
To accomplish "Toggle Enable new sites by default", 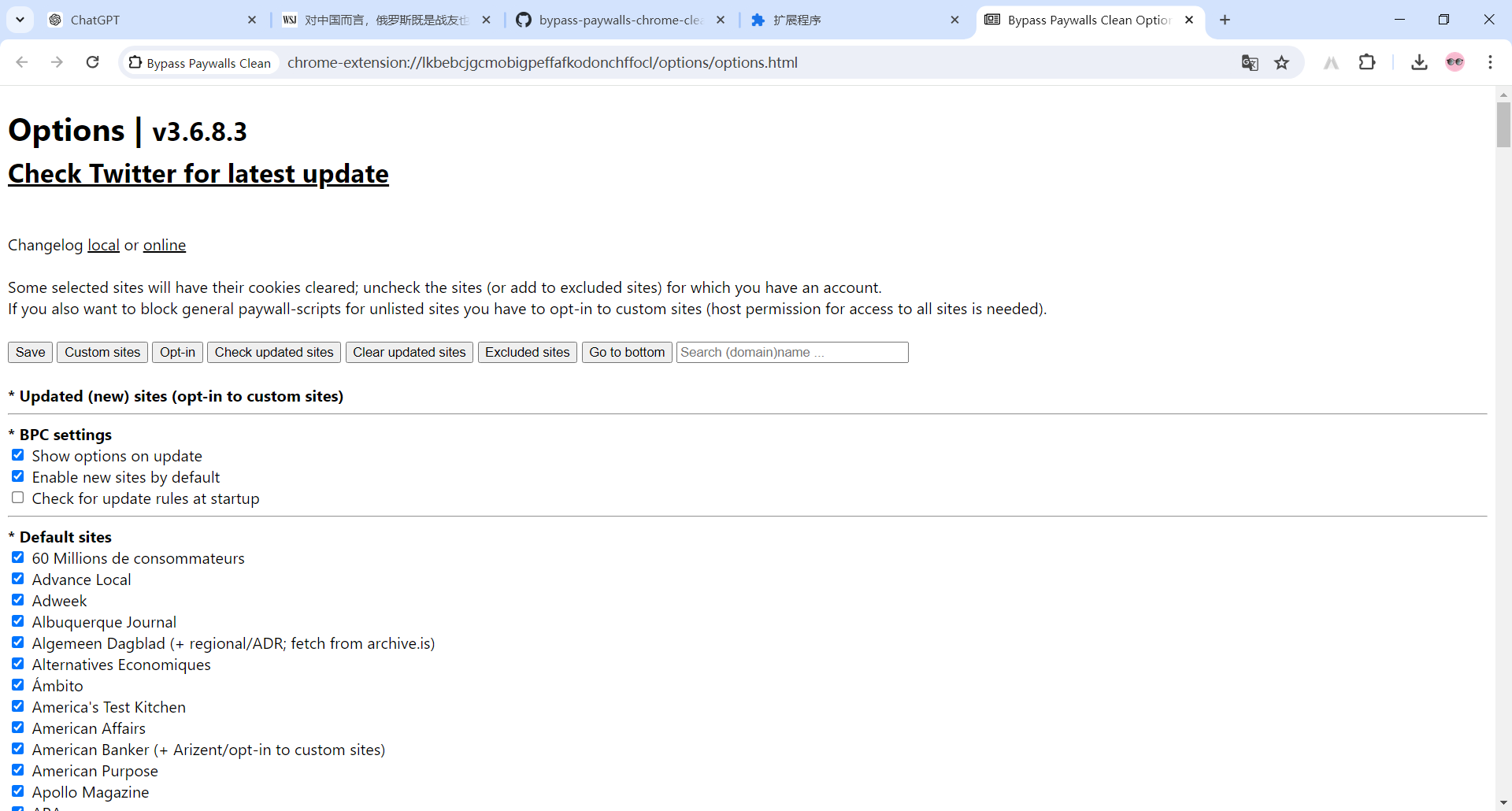I will click(x=17, y=476).
